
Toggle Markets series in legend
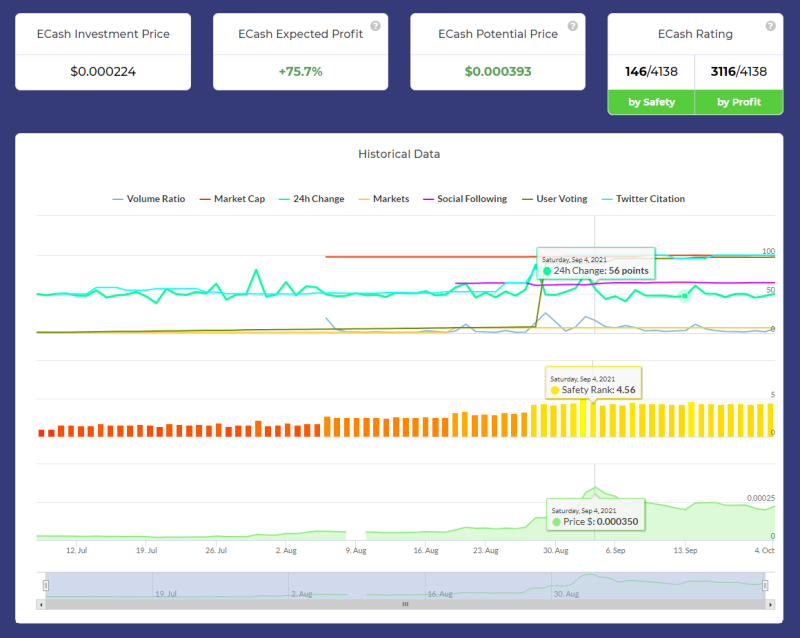tap(384, 199)
